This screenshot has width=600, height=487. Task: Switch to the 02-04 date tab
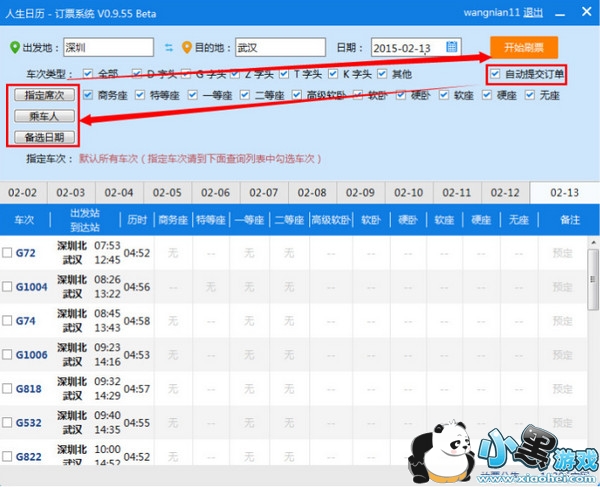(119, 192)
